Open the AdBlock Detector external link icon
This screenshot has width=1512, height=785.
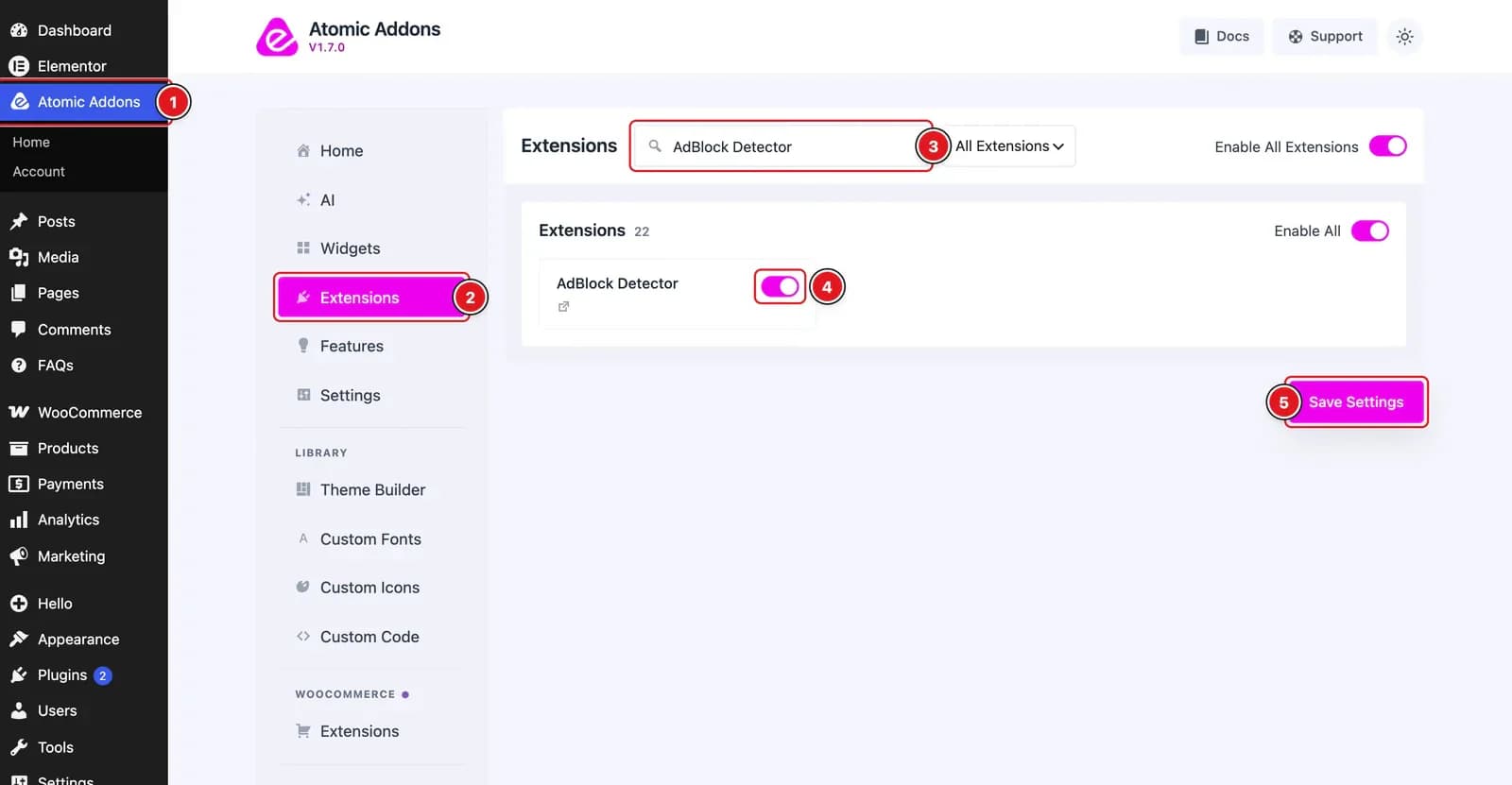click(x=563, y=307)
